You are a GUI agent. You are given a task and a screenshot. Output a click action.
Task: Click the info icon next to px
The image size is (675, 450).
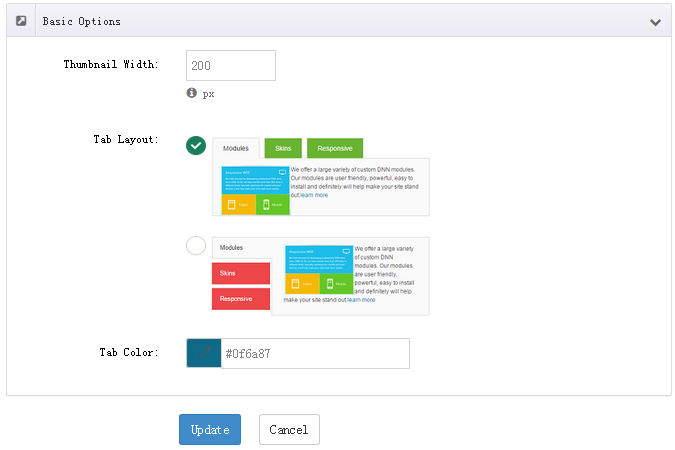(192, 93)
